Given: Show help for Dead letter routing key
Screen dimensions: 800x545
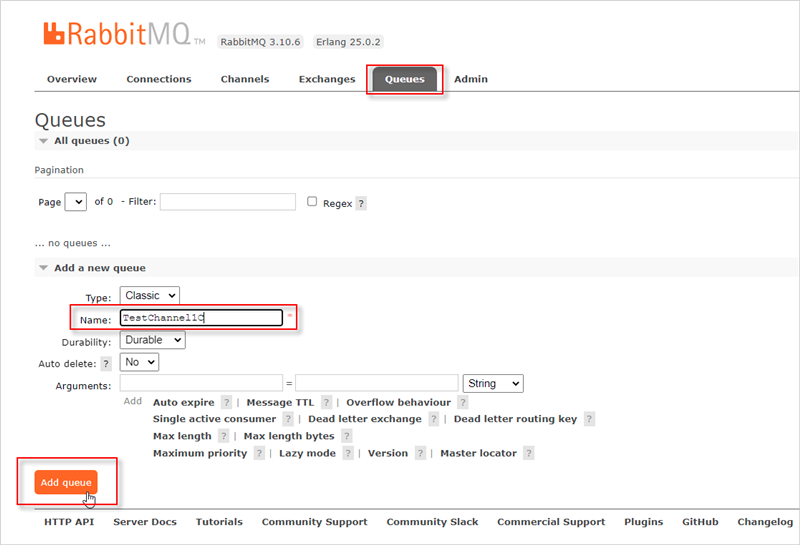Looking at the screenshot, I should point(589,419).
